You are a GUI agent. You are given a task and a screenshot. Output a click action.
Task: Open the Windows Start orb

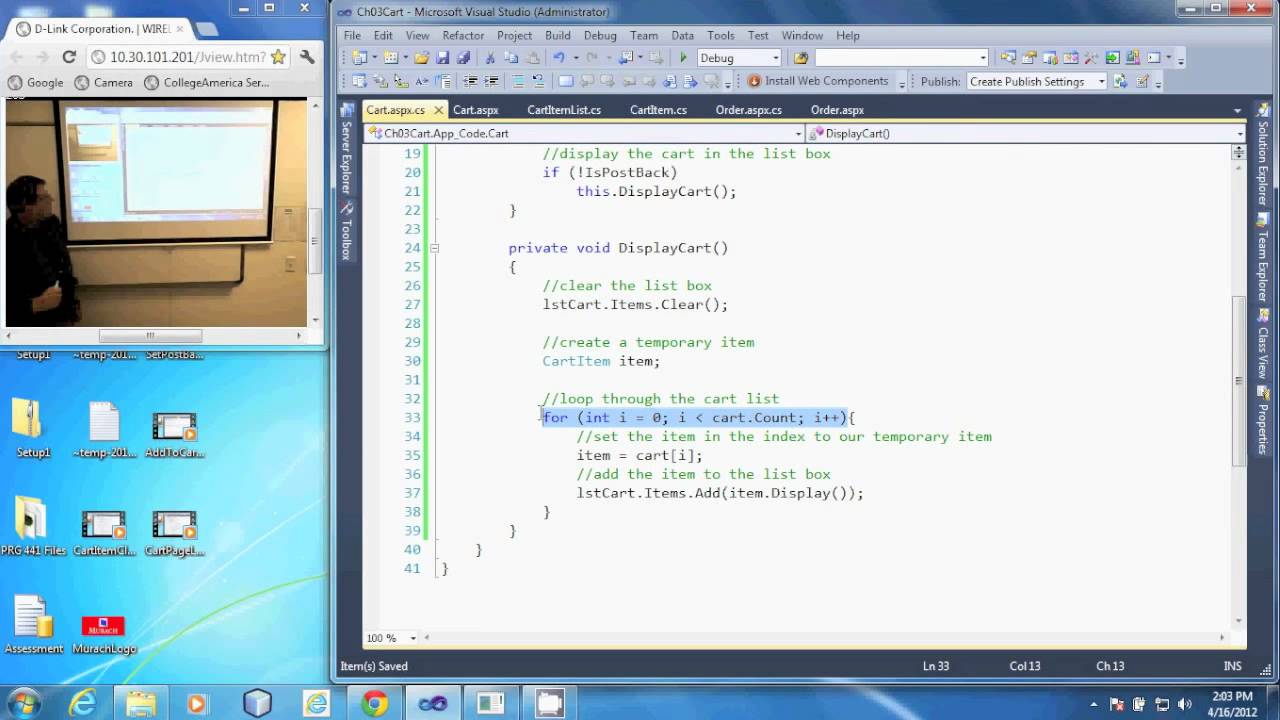(23, 703)
